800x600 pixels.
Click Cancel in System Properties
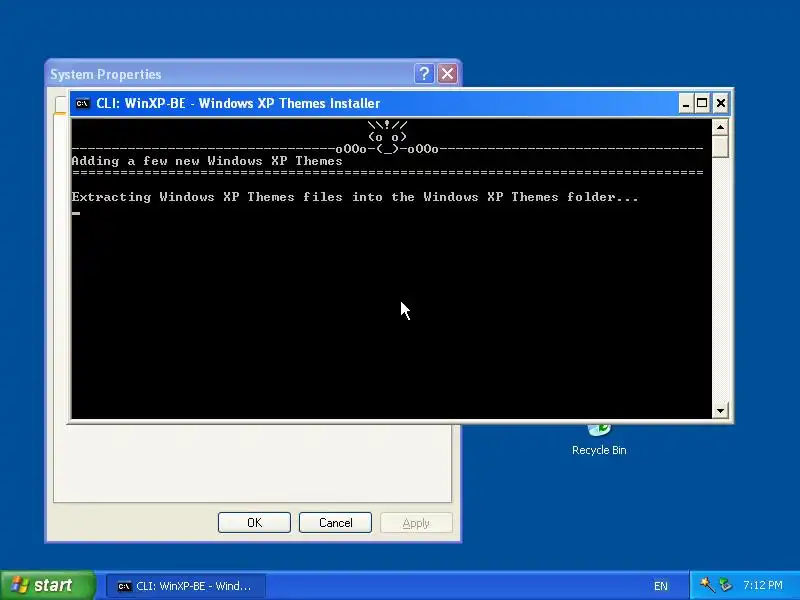(335, 523)
